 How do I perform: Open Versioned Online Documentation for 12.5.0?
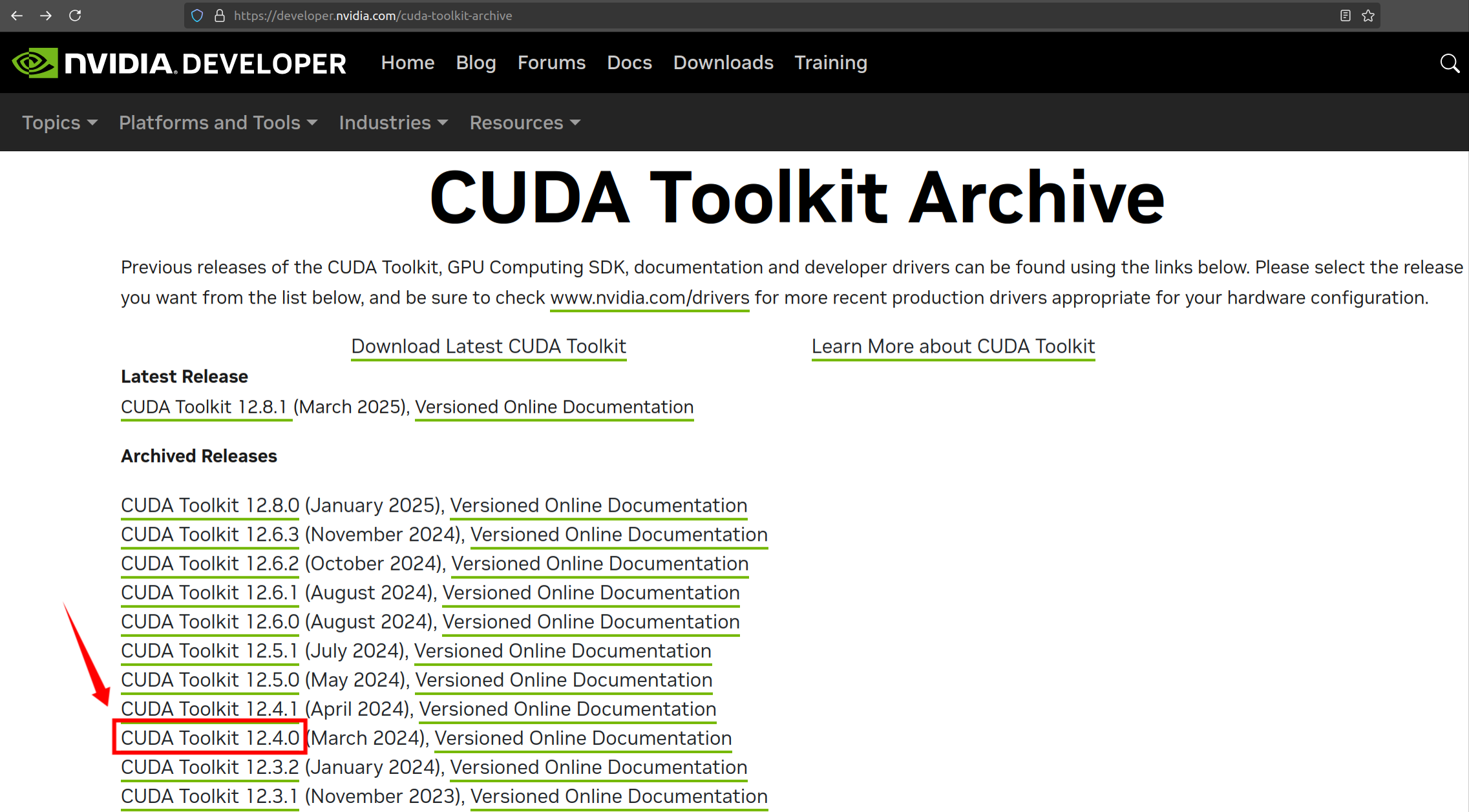click(564, 680)
